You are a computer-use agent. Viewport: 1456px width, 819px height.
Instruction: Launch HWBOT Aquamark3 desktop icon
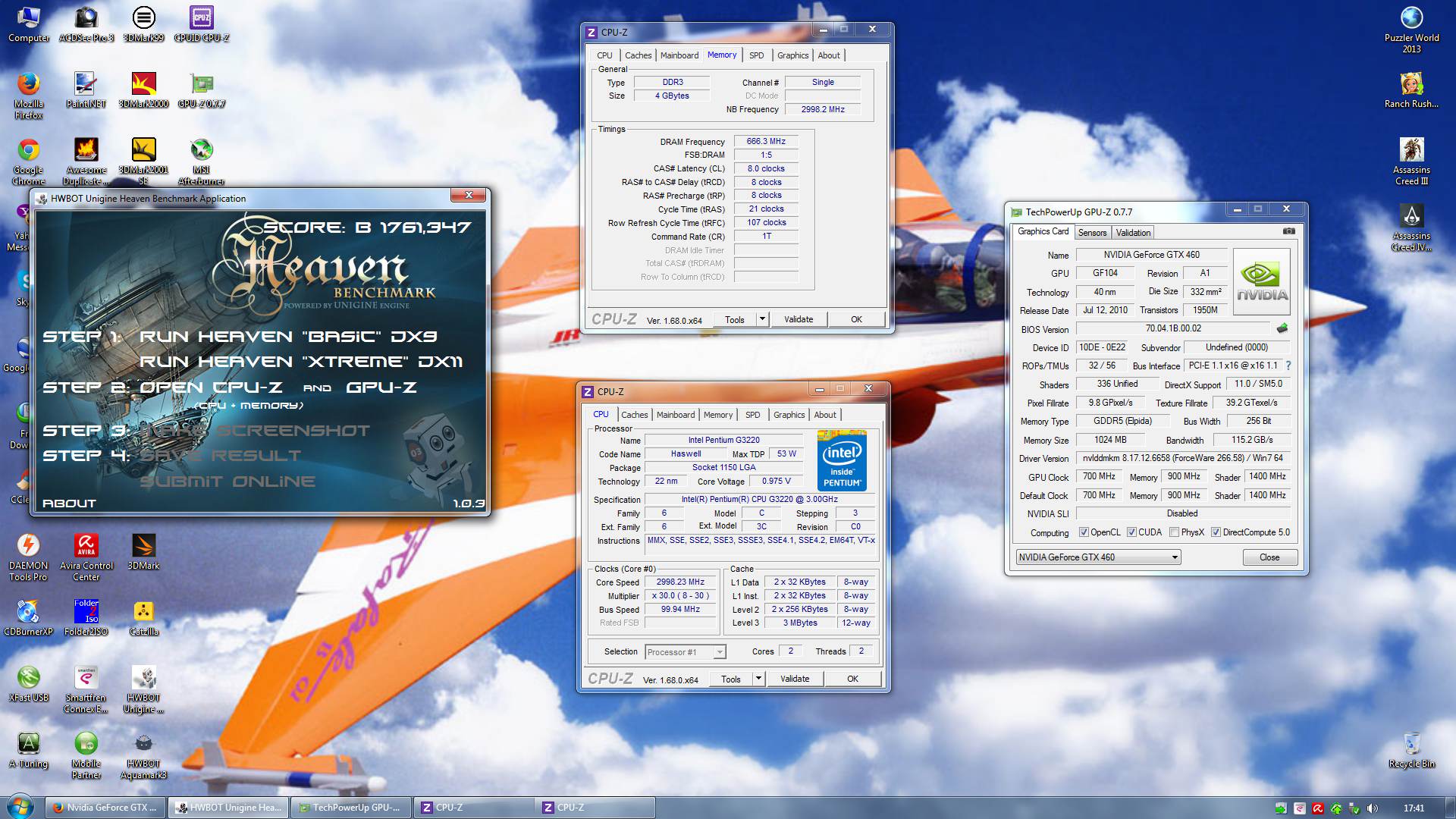(143, 755)
